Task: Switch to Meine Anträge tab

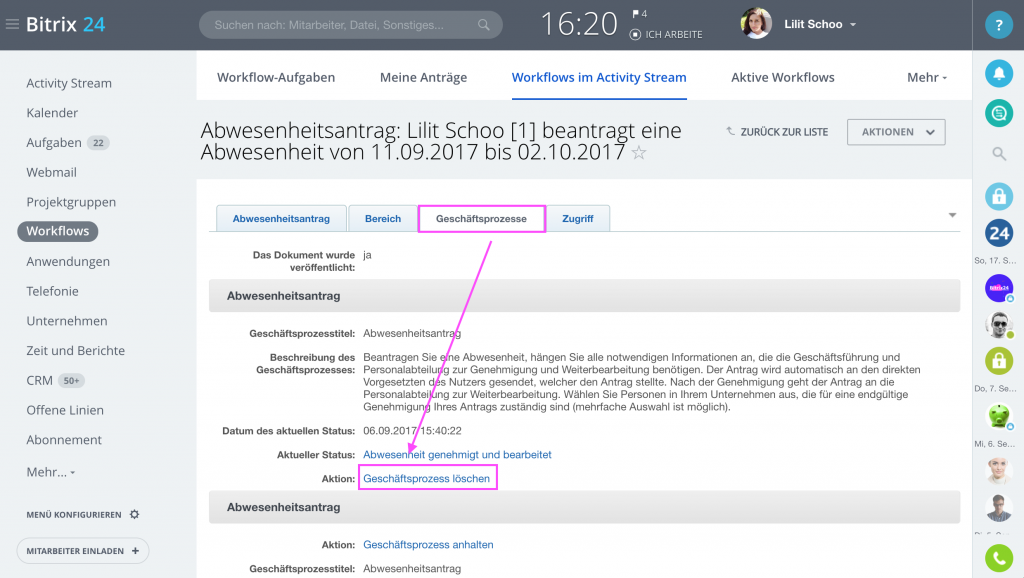Action: [x=423, y=78]
